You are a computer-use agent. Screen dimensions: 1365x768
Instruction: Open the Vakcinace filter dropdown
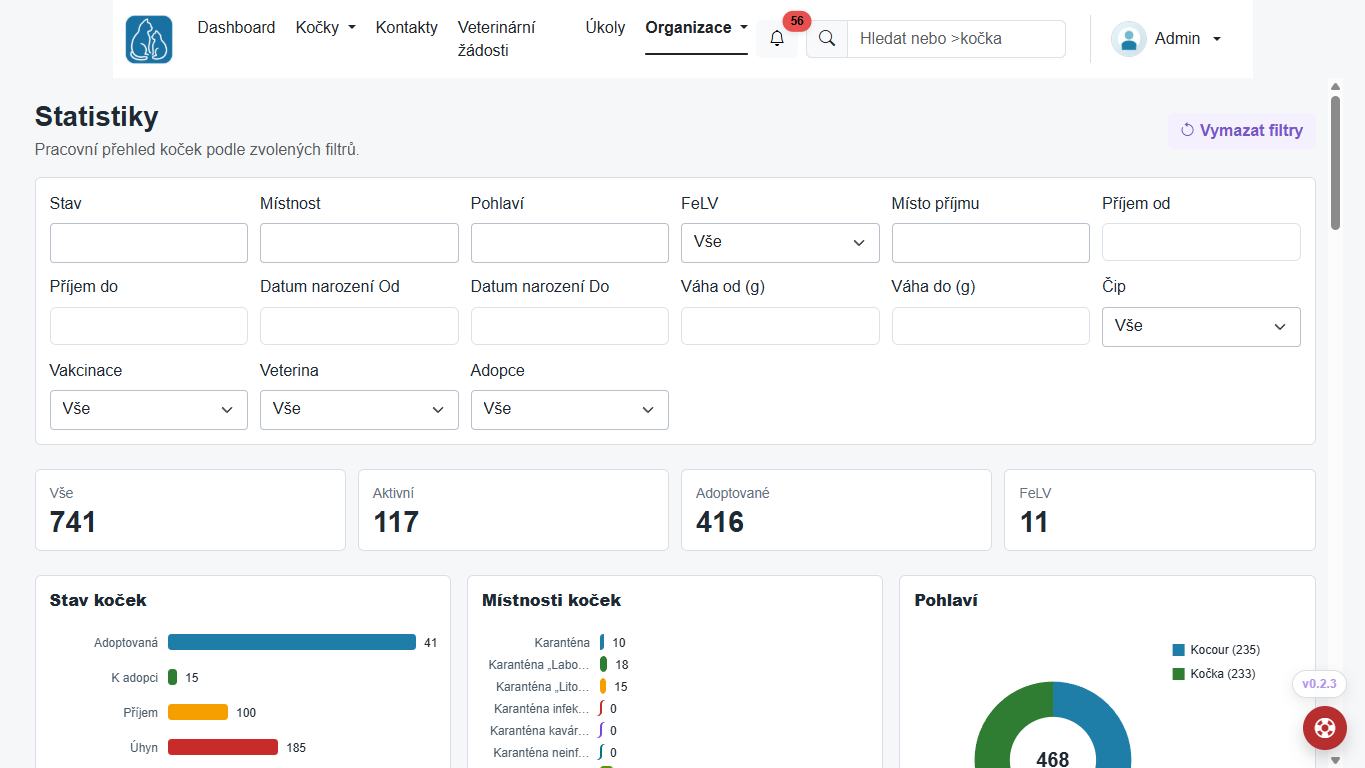(x=149, y=410)
